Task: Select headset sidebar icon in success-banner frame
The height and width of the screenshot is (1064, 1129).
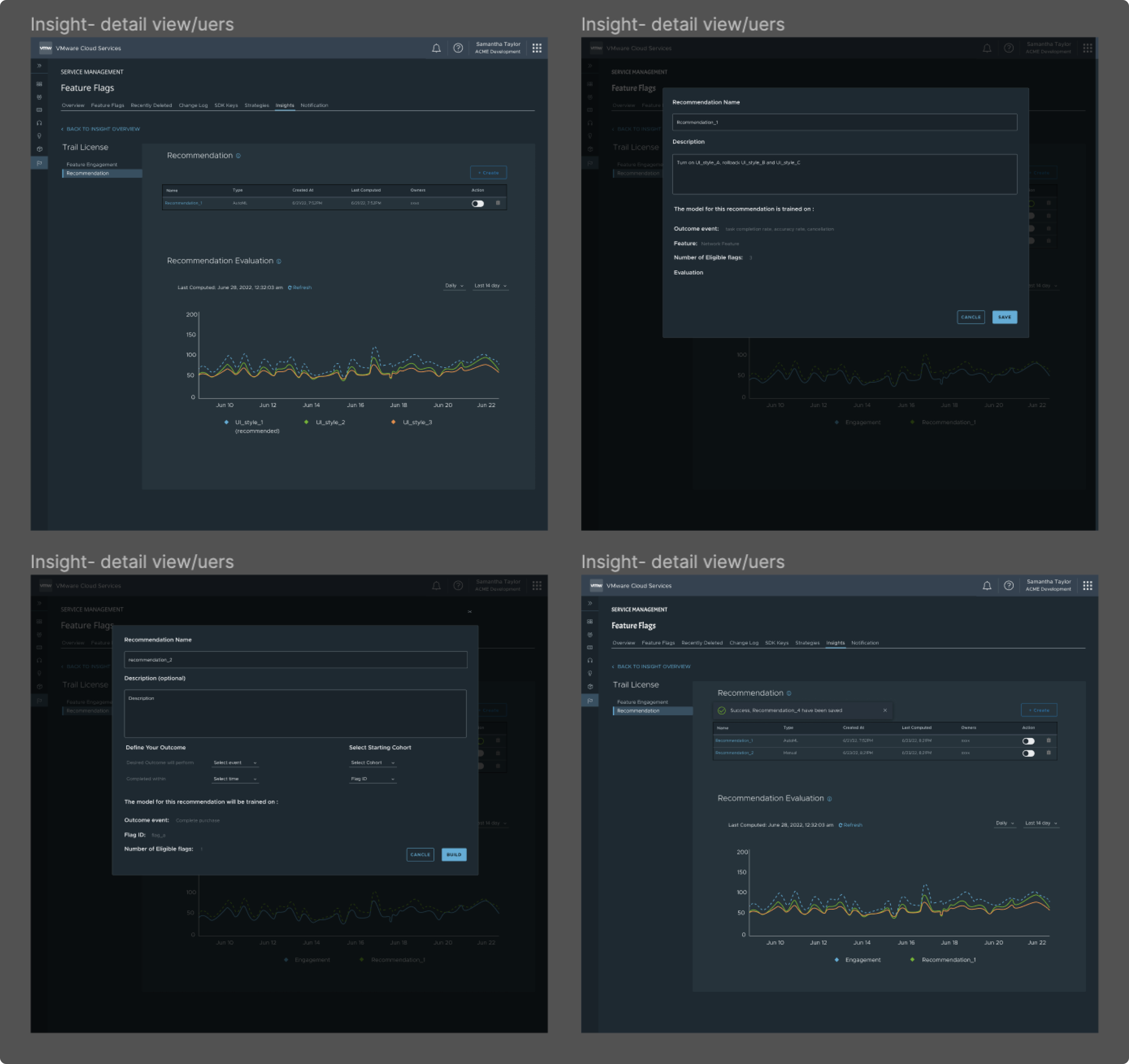Action: 590,661
